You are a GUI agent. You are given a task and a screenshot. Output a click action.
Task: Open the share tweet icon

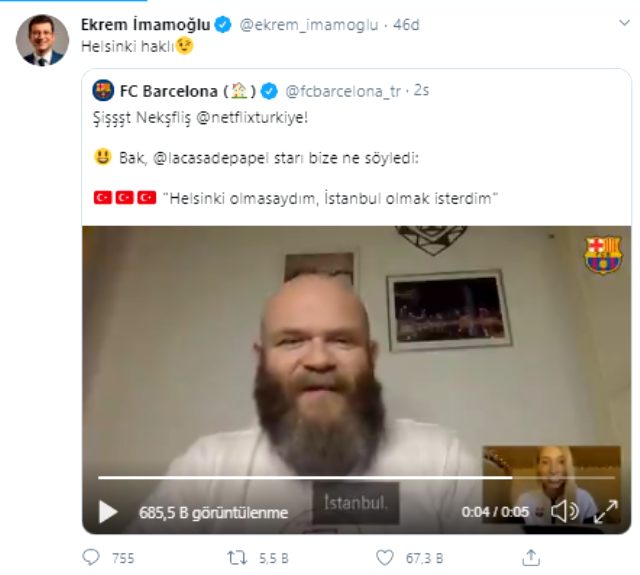tap(531, 557)
